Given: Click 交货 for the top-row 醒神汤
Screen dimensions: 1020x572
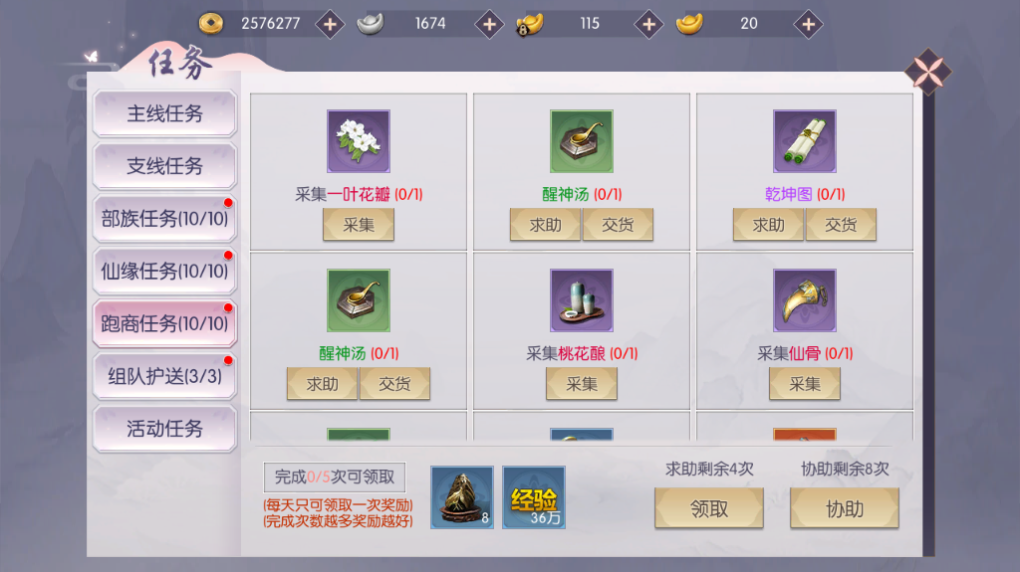Looking at the screenshot, I should pyautogui.click(x=618, y=225).
